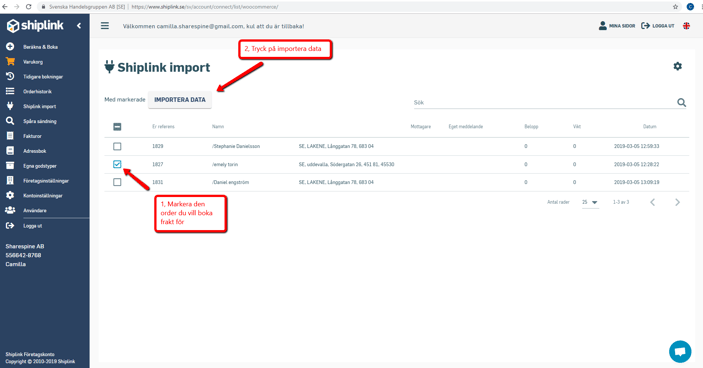
Task: Click the Företagsinställningar building icon
Action: 10,181
